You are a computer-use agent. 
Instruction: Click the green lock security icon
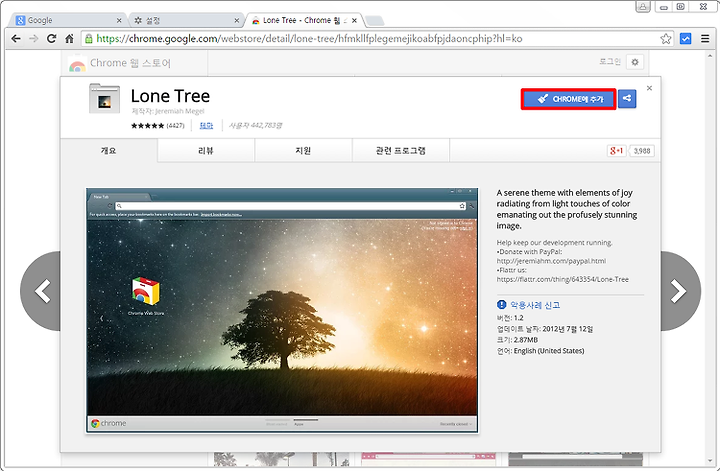pos(89,39)
